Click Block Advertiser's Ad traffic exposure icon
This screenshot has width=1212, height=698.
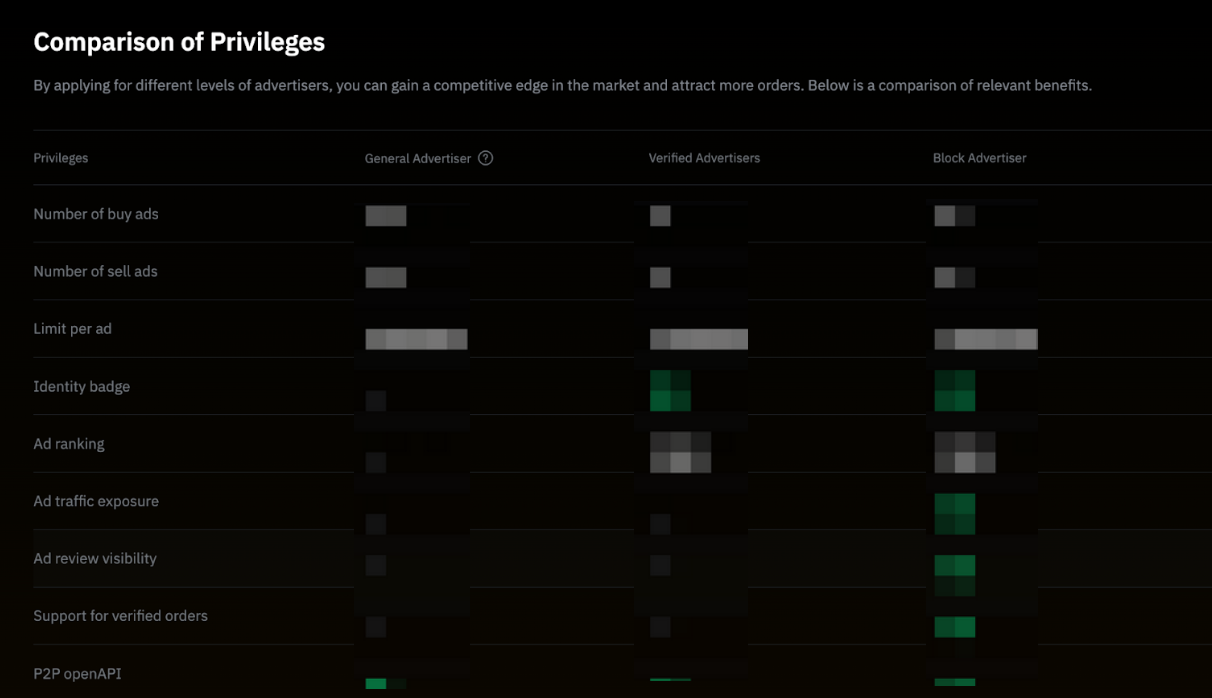coord(954,512)
